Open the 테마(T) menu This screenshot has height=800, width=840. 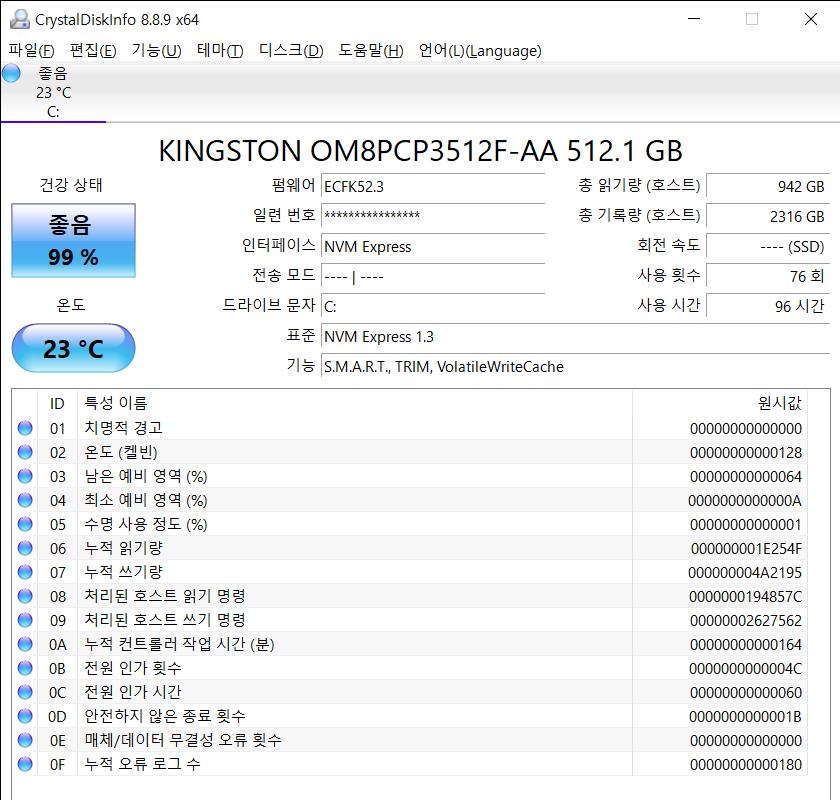220,51
